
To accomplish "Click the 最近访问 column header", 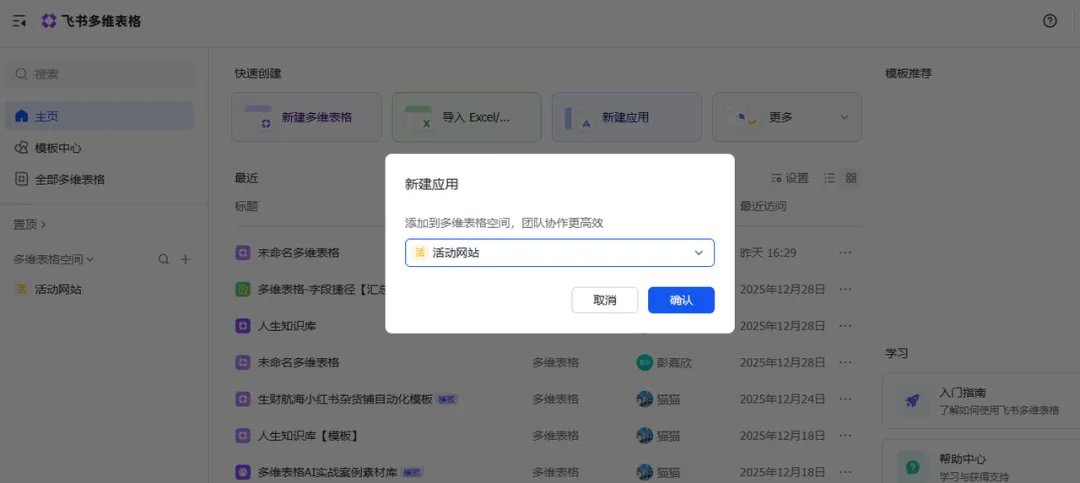I will pyautogui.click(x=763, y=206).
